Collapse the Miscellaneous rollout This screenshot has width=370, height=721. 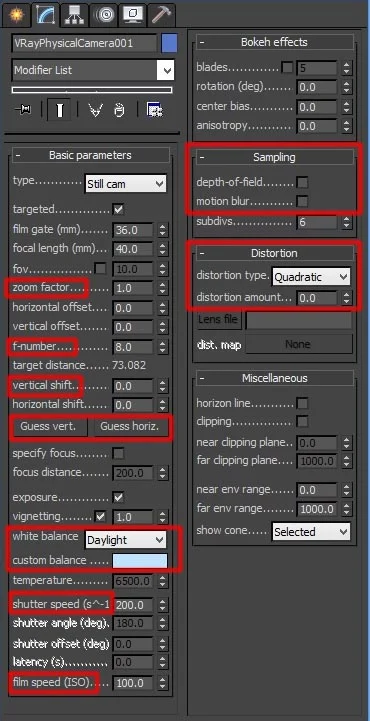click(275, 378)
